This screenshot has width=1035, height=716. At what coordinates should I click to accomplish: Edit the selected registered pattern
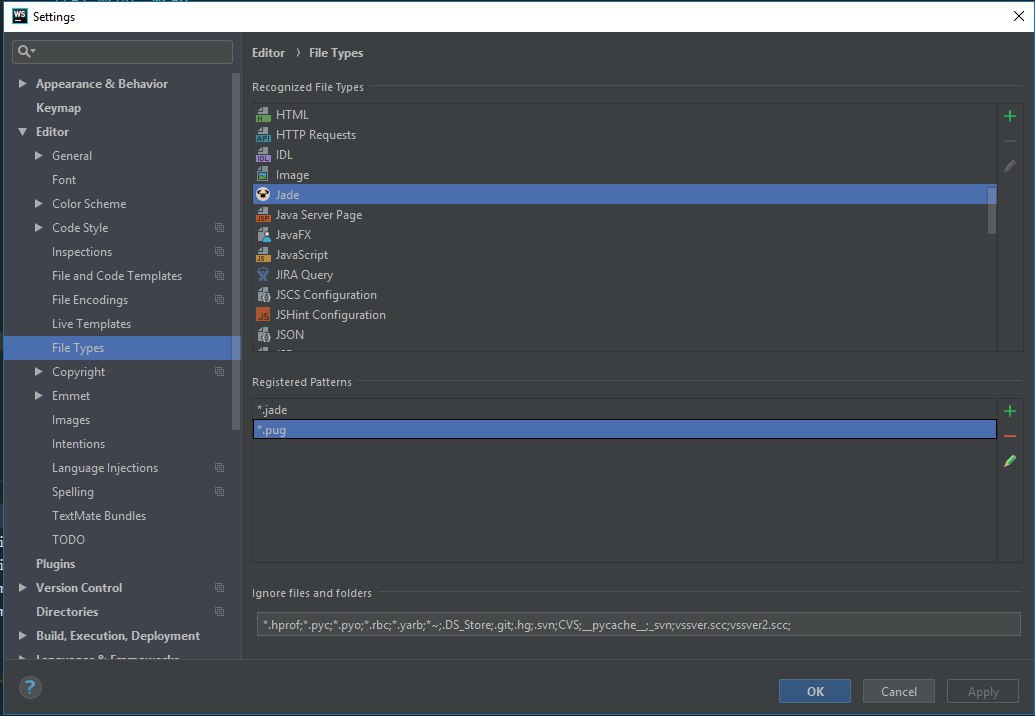1009,461
